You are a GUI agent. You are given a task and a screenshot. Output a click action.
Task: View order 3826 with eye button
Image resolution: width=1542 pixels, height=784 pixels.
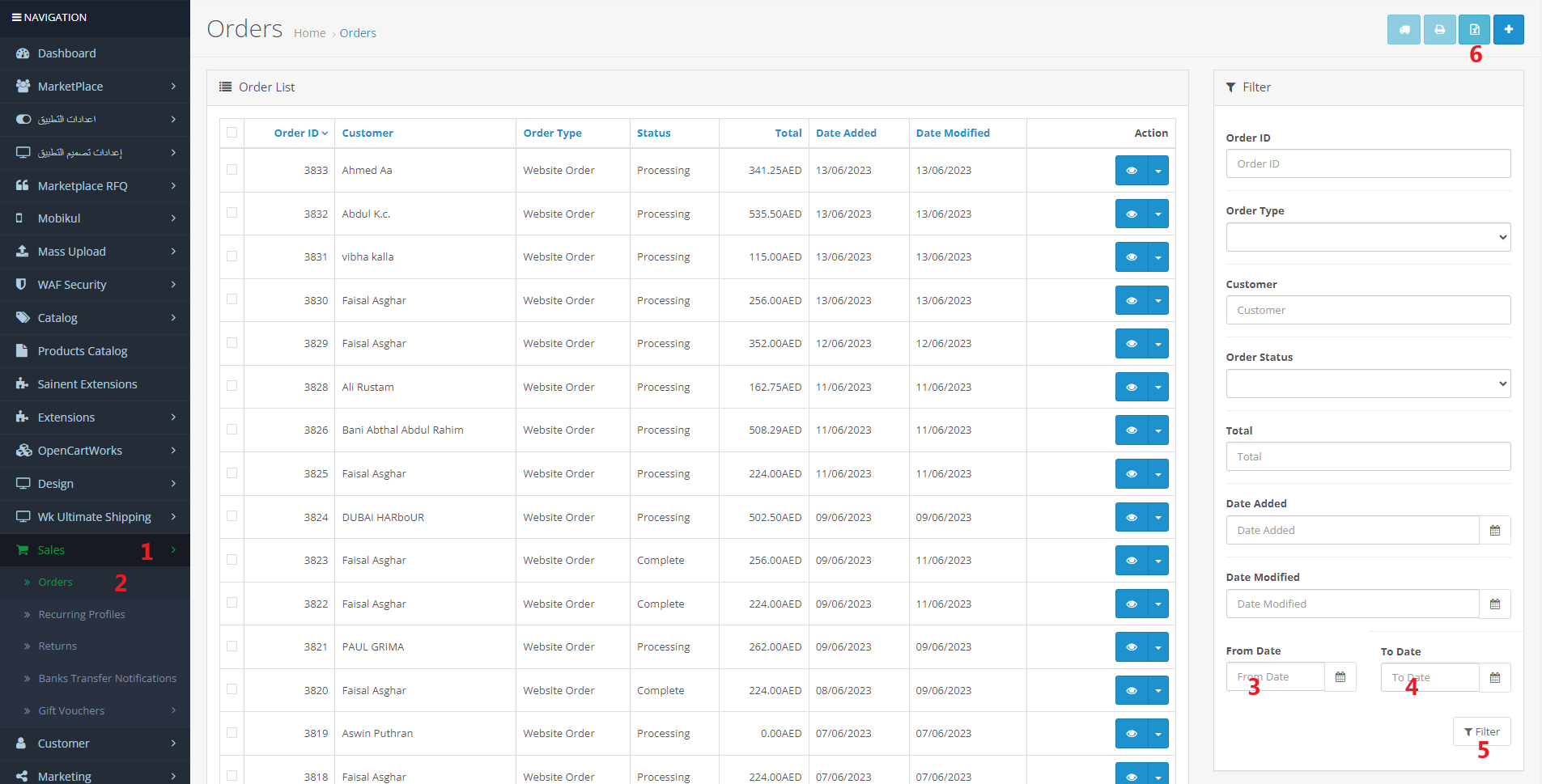pos(1132,430)
